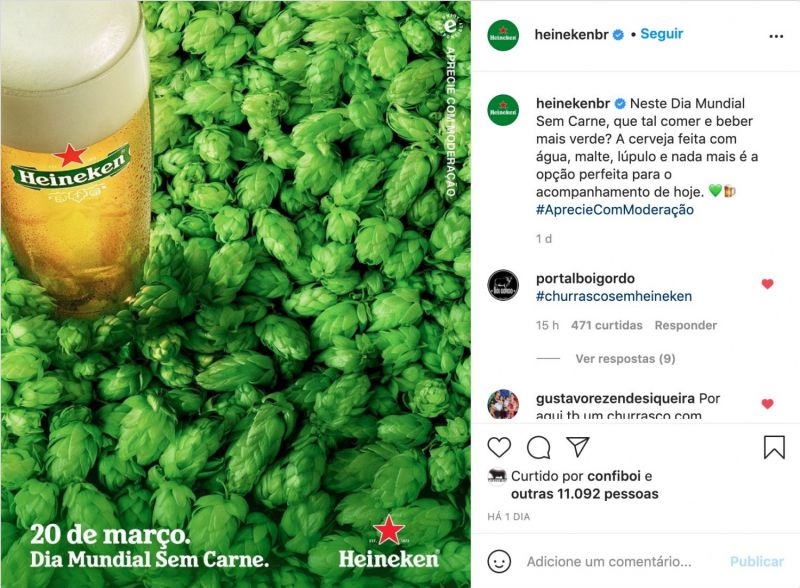This screenshot has height=588, width=800.
Task: Toggle like on portalboigordo comment
Action: pyautogui.click(x=767, y=284)
